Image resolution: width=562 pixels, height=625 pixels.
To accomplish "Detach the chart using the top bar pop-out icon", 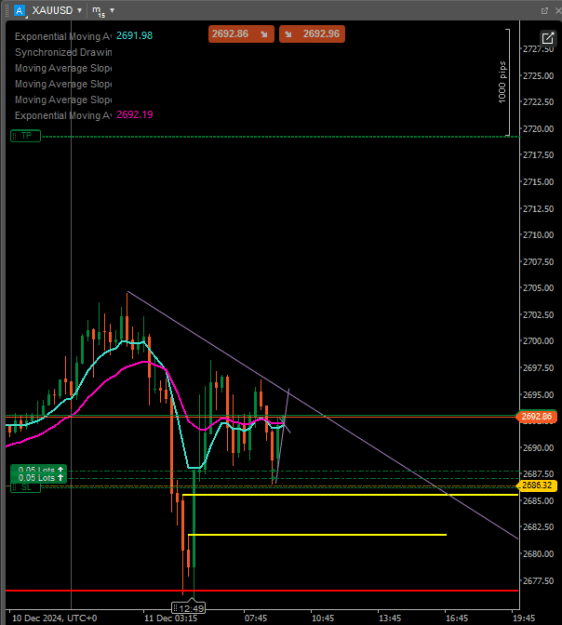I will point(544,11).
